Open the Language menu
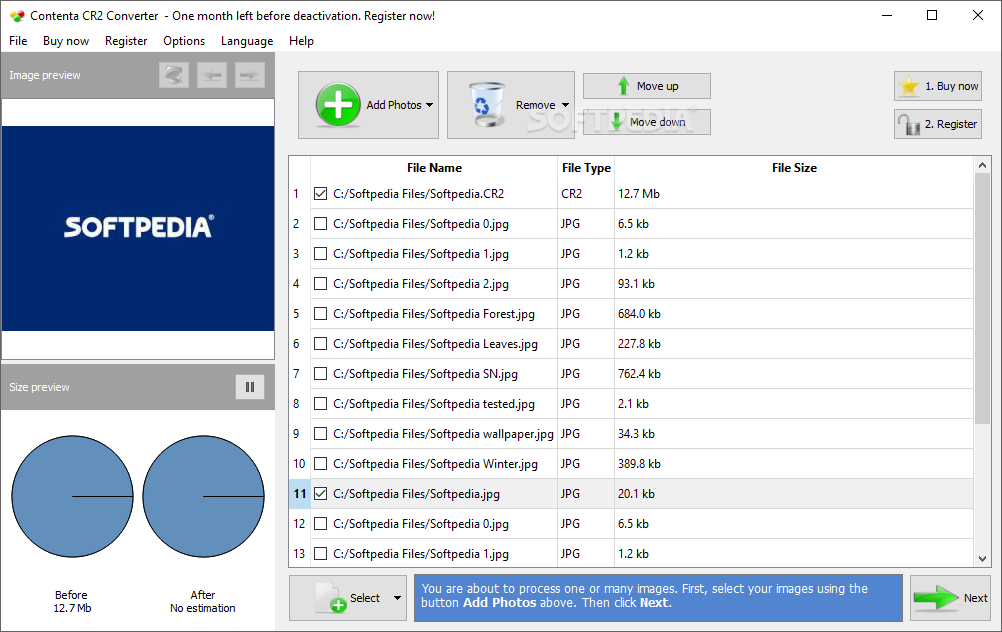The width and height of the screenshot is (1002, 632). pos(247,41)
